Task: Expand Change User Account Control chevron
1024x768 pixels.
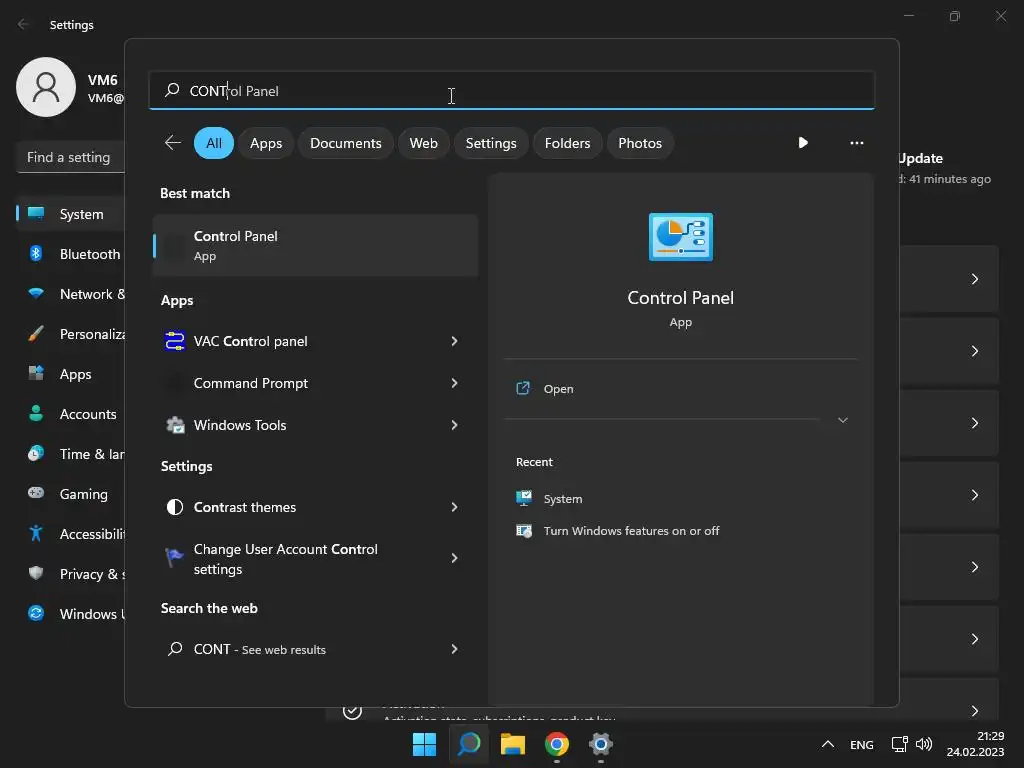Action: 455,558
